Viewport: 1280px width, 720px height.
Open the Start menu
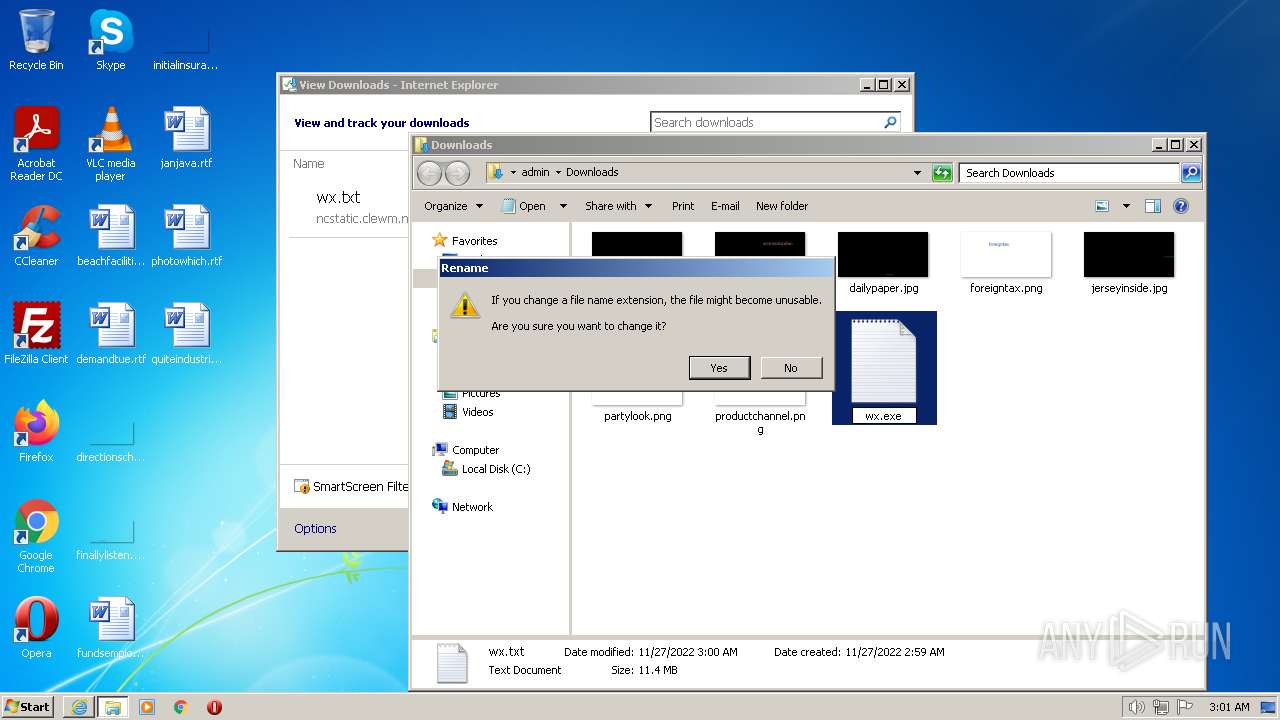[x=28, y=706]
